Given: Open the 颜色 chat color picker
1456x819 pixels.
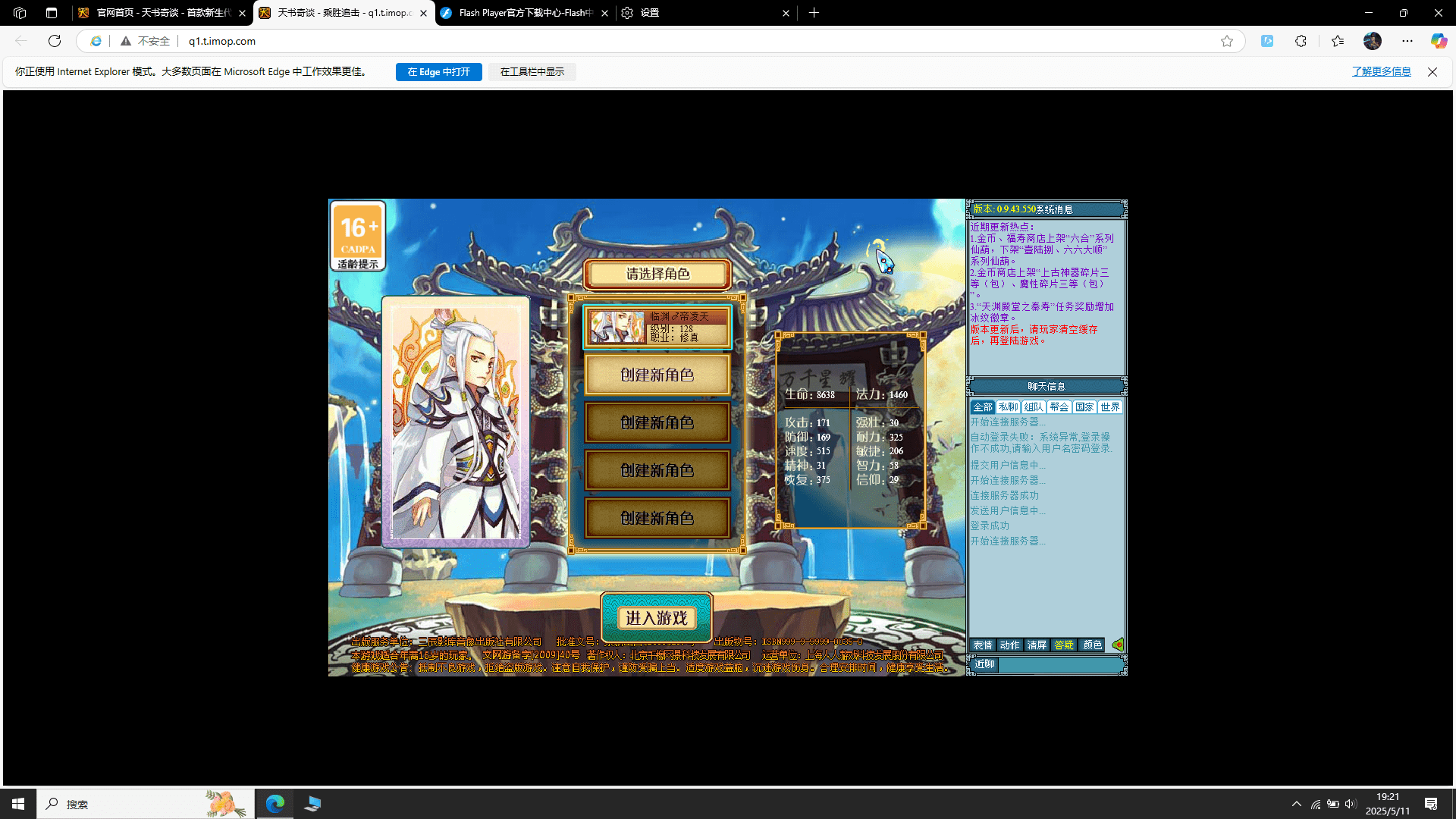Looking at the screenshot, I should (1092, 645).
